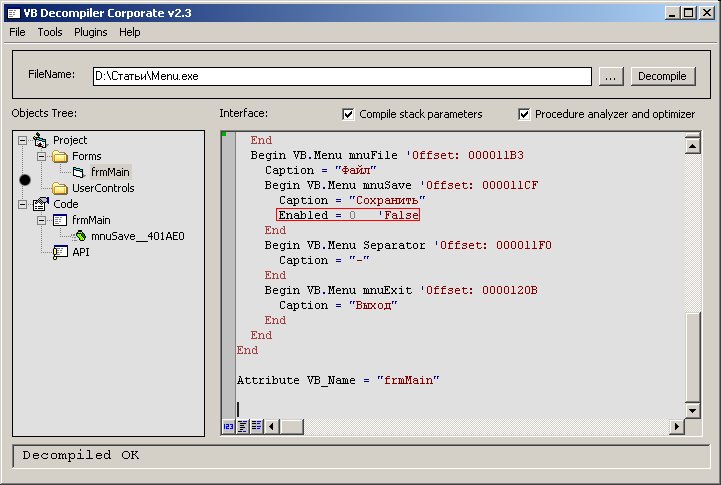Collapse the Forms folder node
The height and width of the screenshot is (485, 721).
(41, 156)
